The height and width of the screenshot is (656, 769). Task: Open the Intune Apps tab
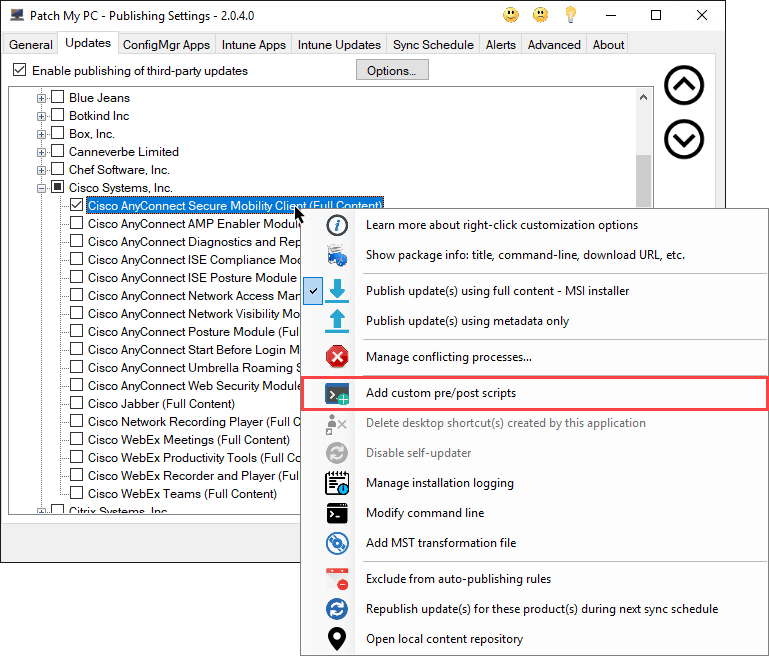click(254, 45)
